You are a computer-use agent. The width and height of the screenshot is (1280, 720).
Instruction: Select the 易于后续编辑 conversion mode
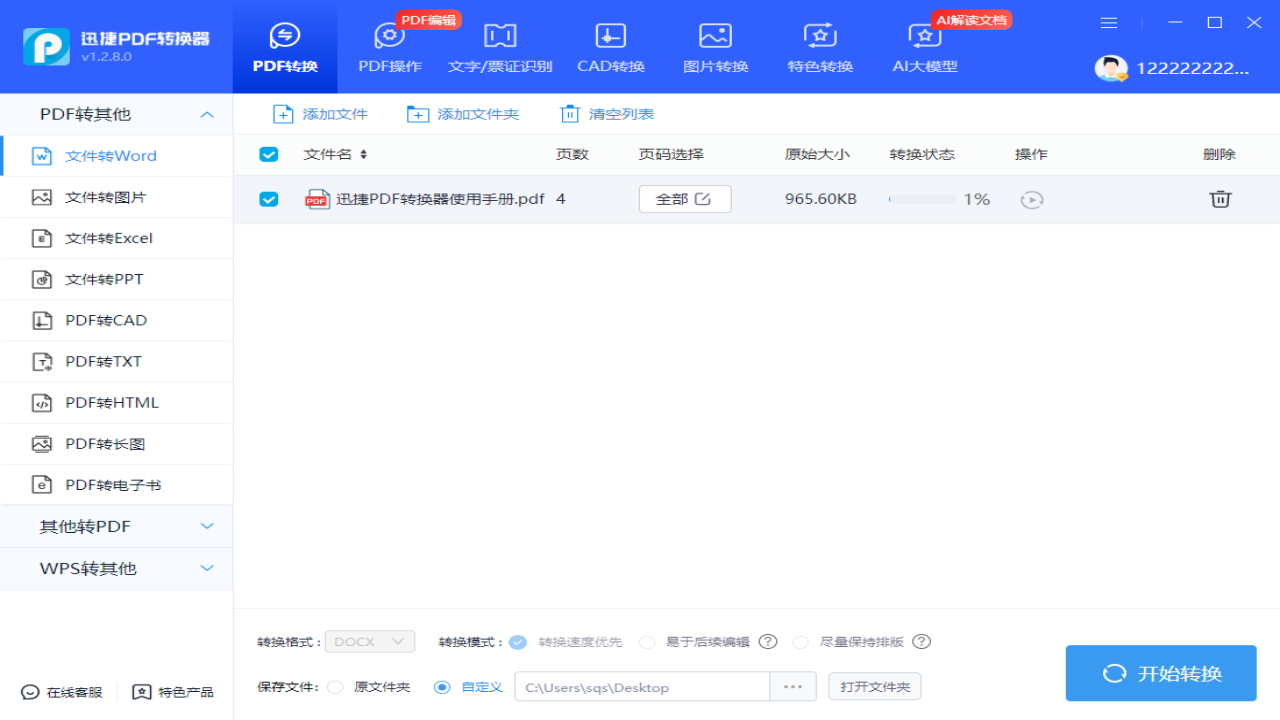tap(647, 641)
